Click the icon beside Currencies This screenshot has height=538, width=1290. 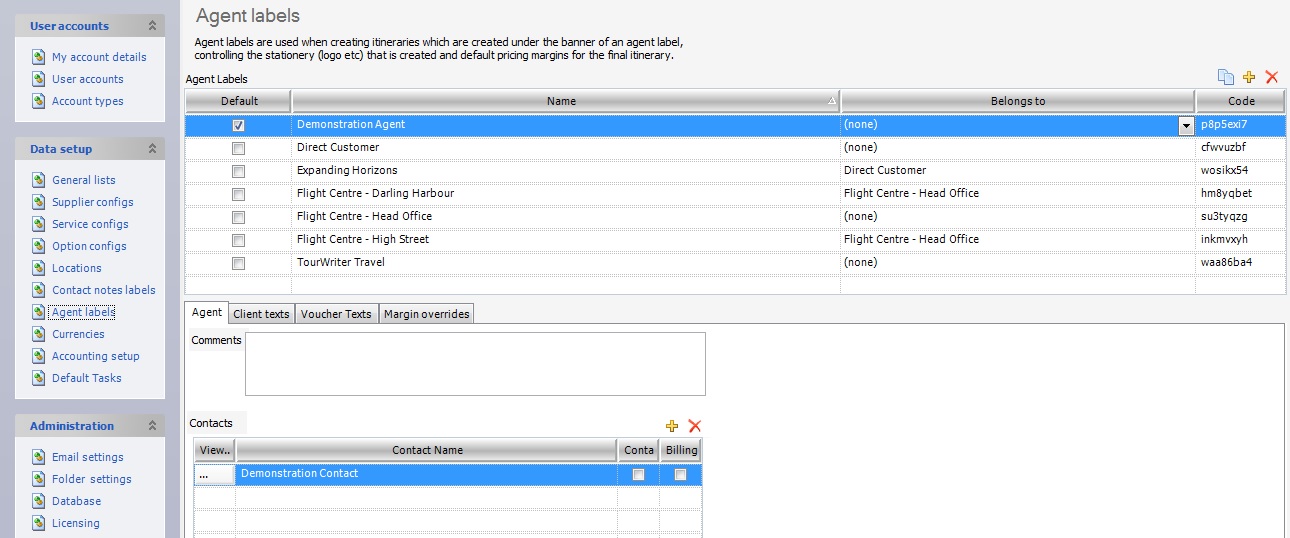38,334
